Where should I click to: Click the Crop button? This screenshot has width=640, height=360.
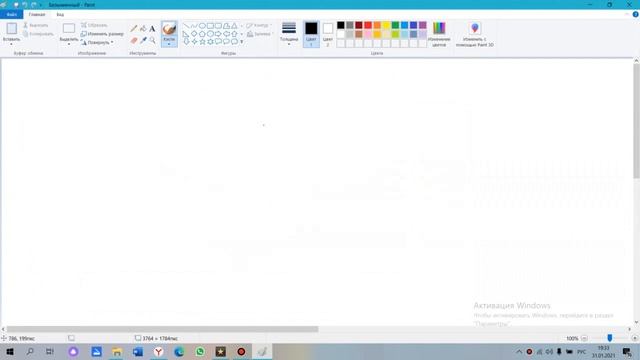point(94,25)
